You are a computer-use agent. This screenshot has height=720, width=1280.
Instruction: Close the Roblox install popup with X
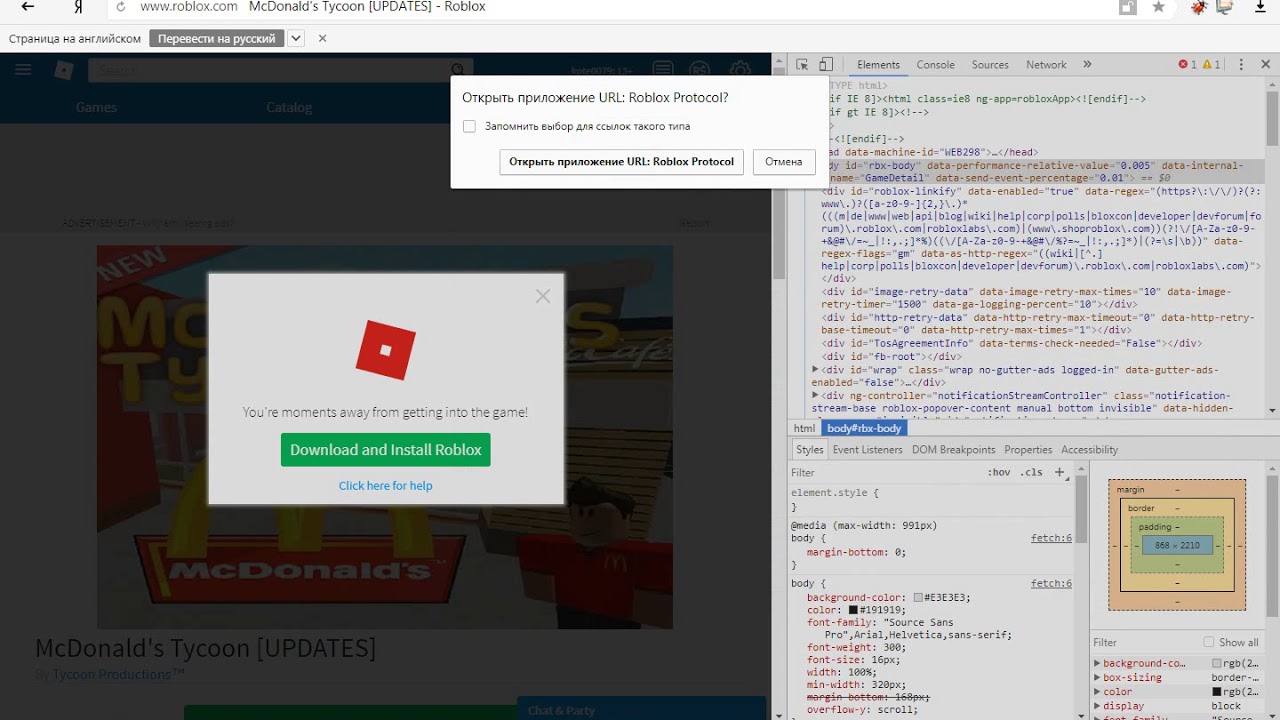(x=543, y=296)
